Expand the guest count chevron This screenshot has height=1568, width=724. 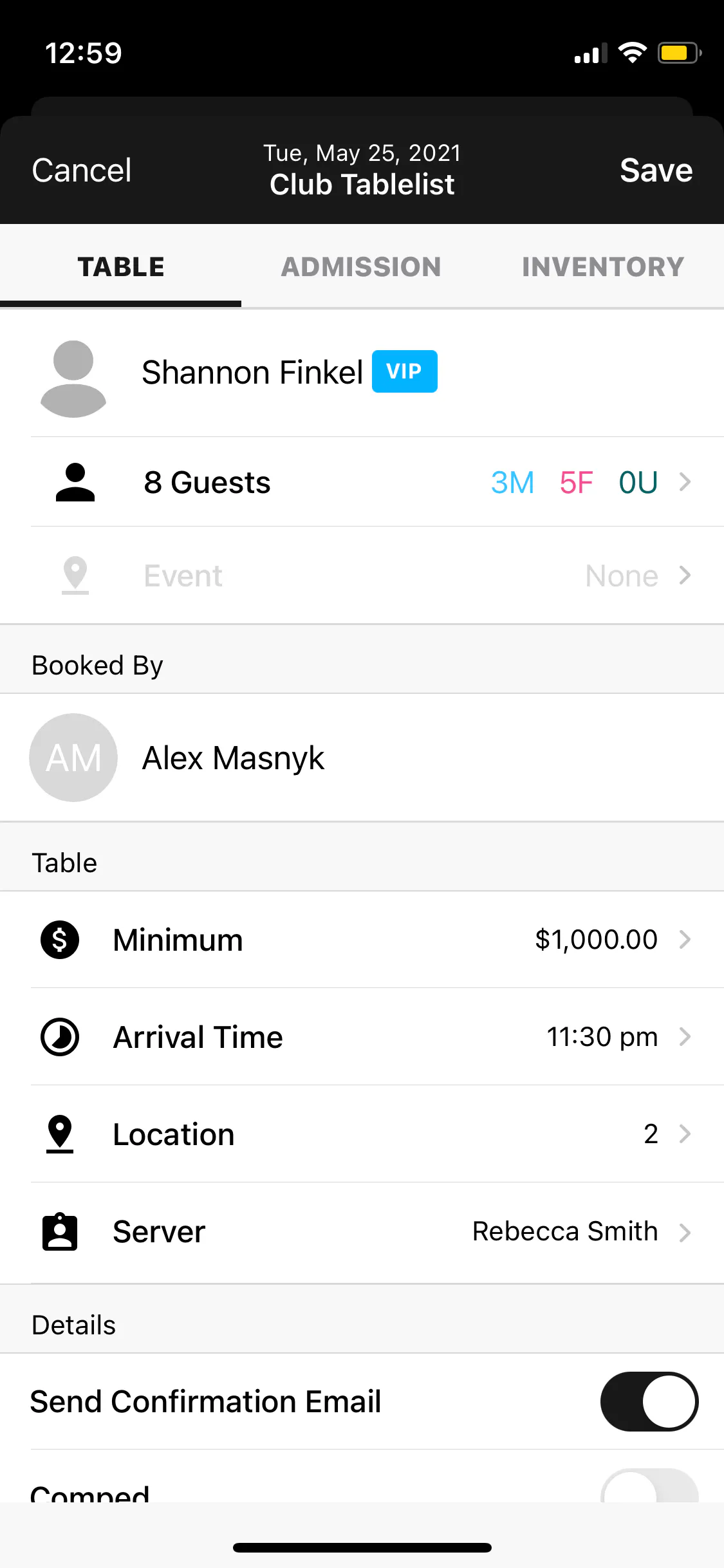point(685,482)
